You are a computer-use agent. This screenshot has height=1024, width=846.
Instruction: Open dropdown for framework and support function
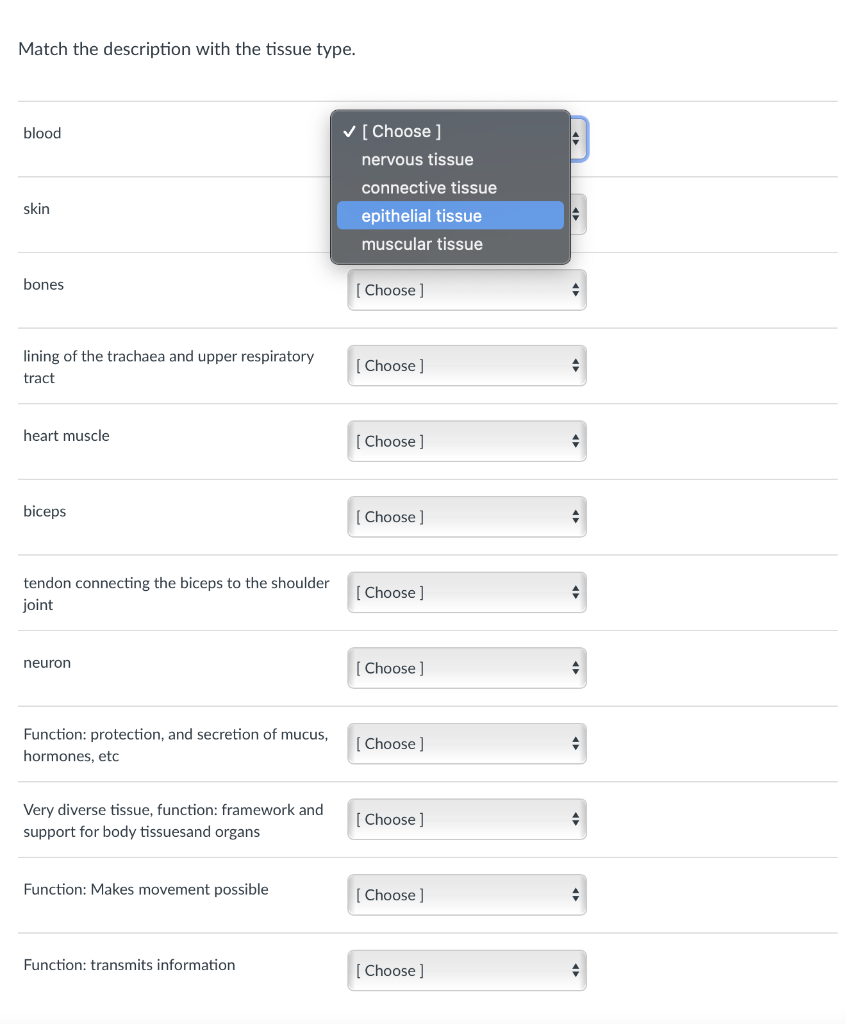[x=466, y=820]
